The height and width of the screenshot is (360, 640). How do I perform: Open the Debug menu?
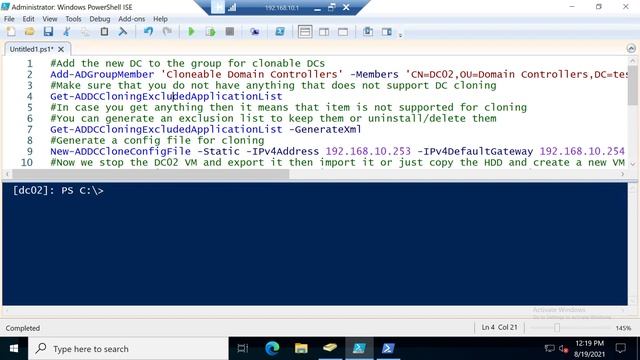[x=100, y=19]
